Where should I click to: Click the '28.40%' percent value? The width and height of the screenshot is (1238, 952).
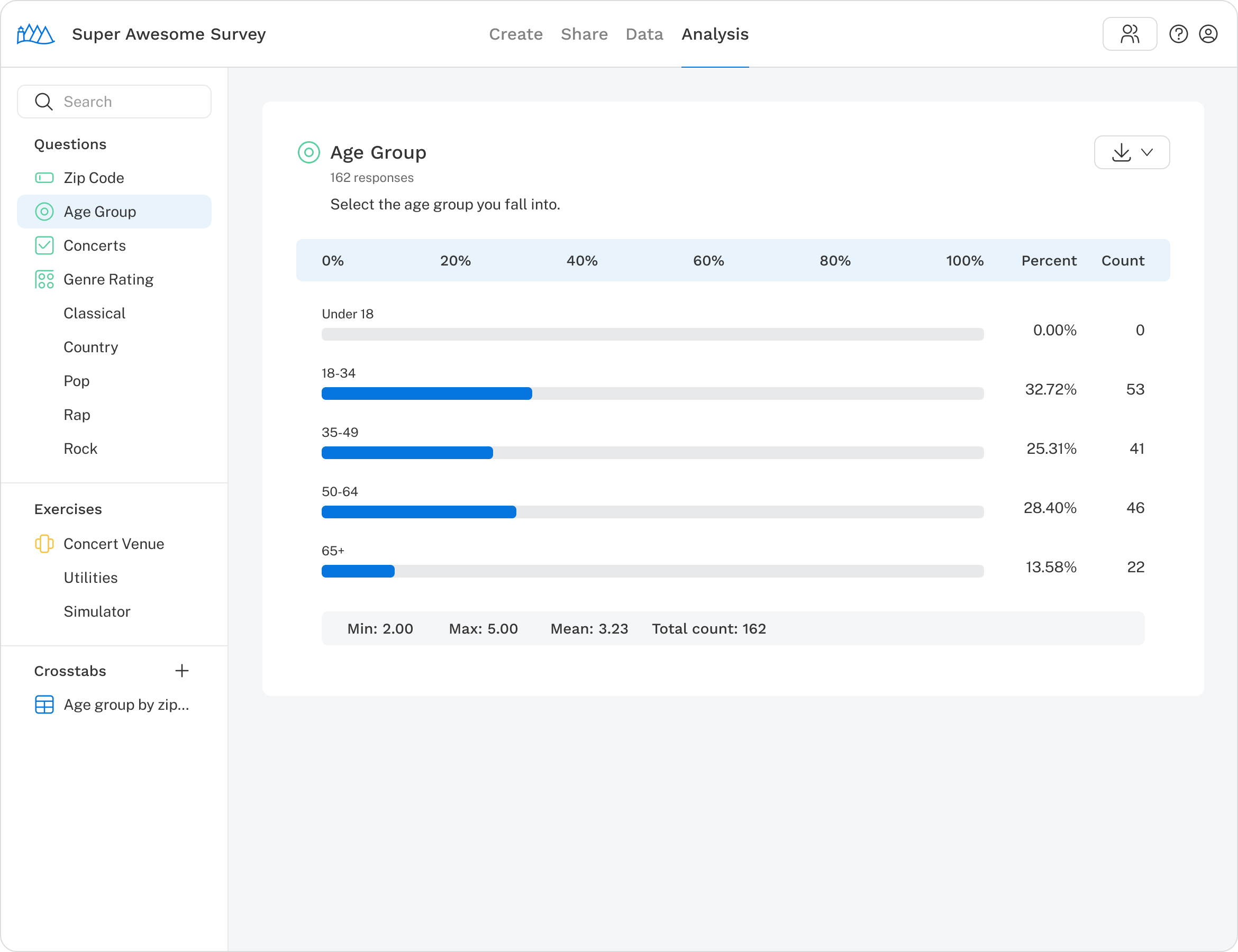click(x=1050, y=508)
